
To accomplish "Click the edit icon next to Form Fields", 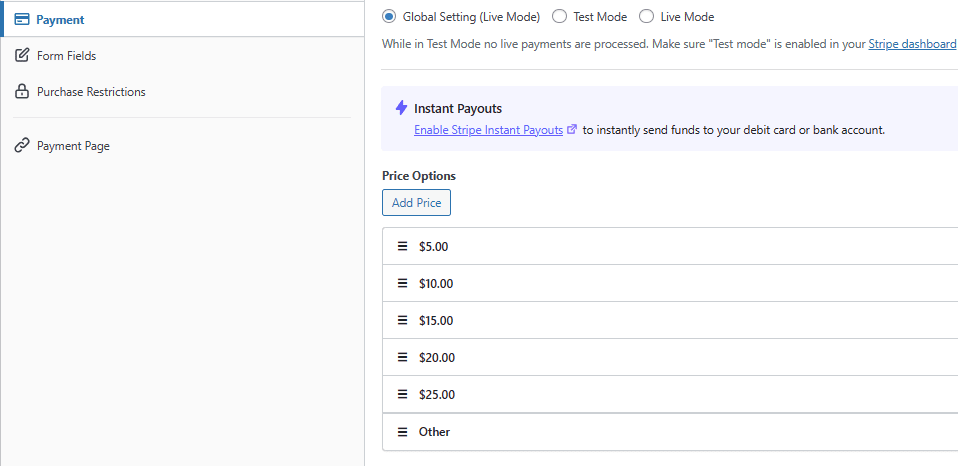I will (x=21, y=56).
